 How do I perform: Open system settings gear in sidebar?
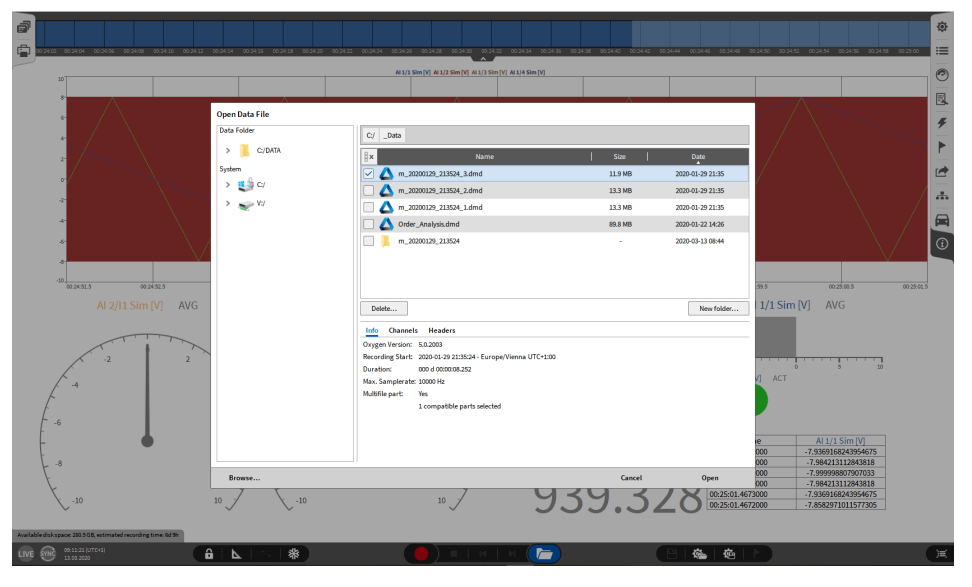pos(941,26)
